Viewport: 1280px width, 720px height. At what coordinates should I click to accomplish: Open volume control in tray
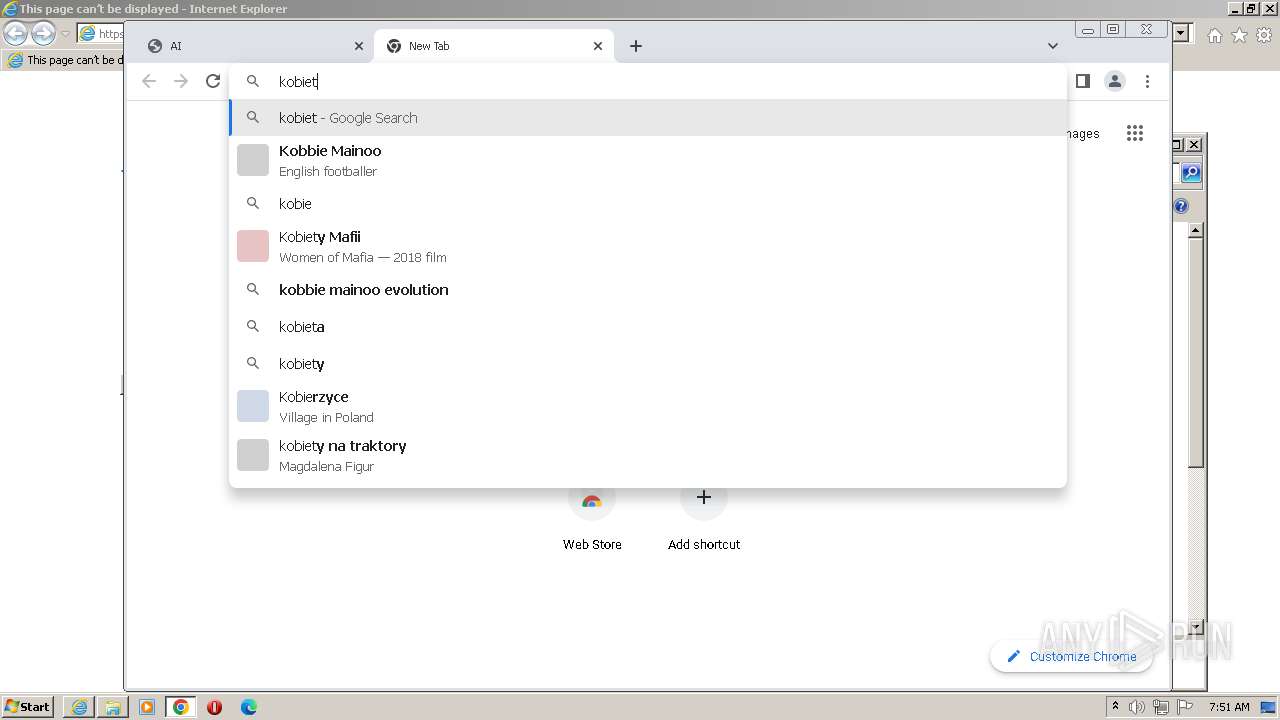(1137, 707)
